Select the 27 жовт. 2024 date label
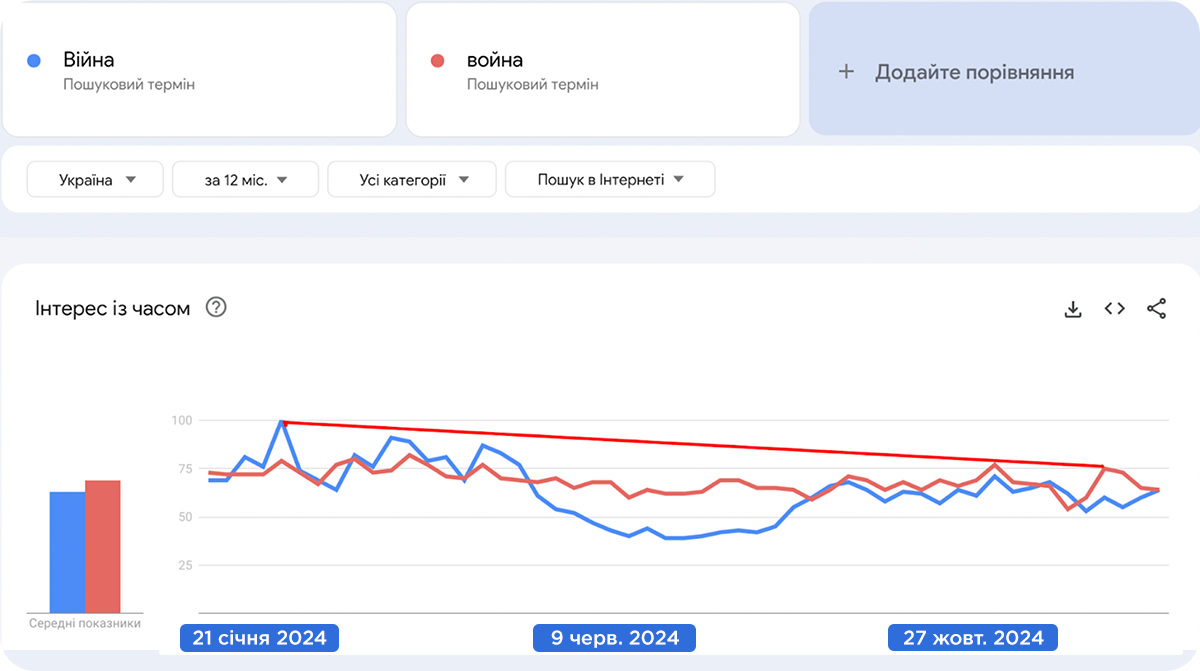Viewport: 1200px width, 671px height. point(973,637)
